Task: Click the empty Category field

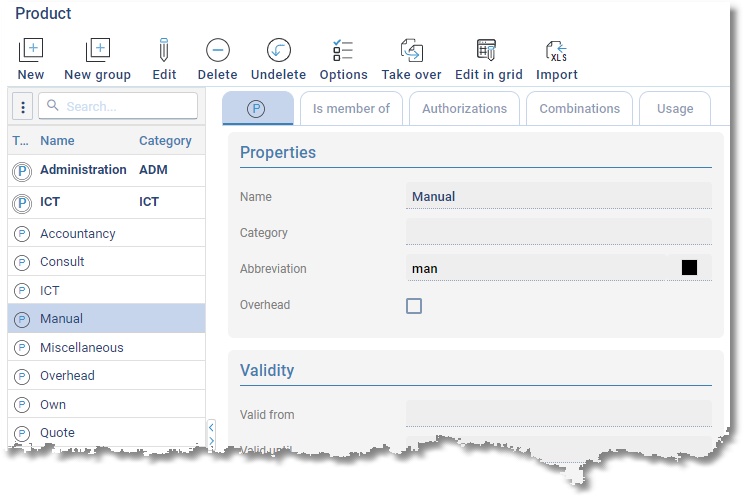Action: point(558,232)
